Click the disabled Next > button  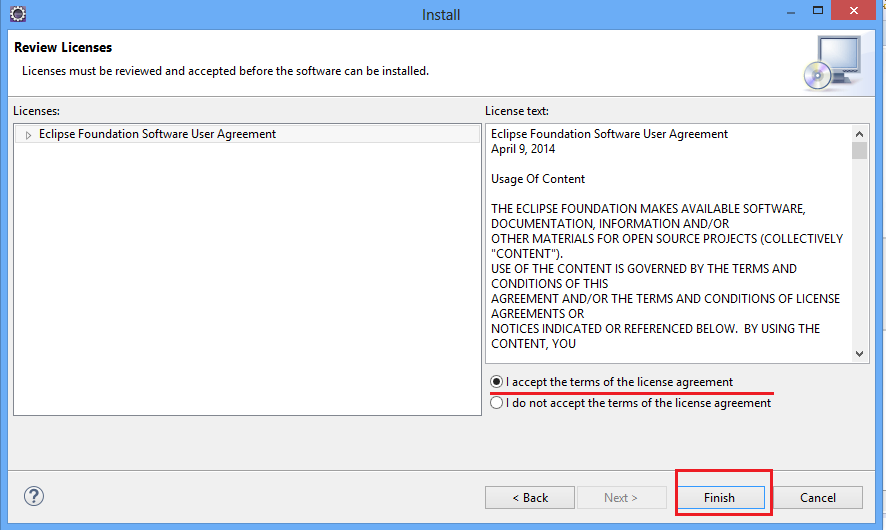[x=621, y=498]
